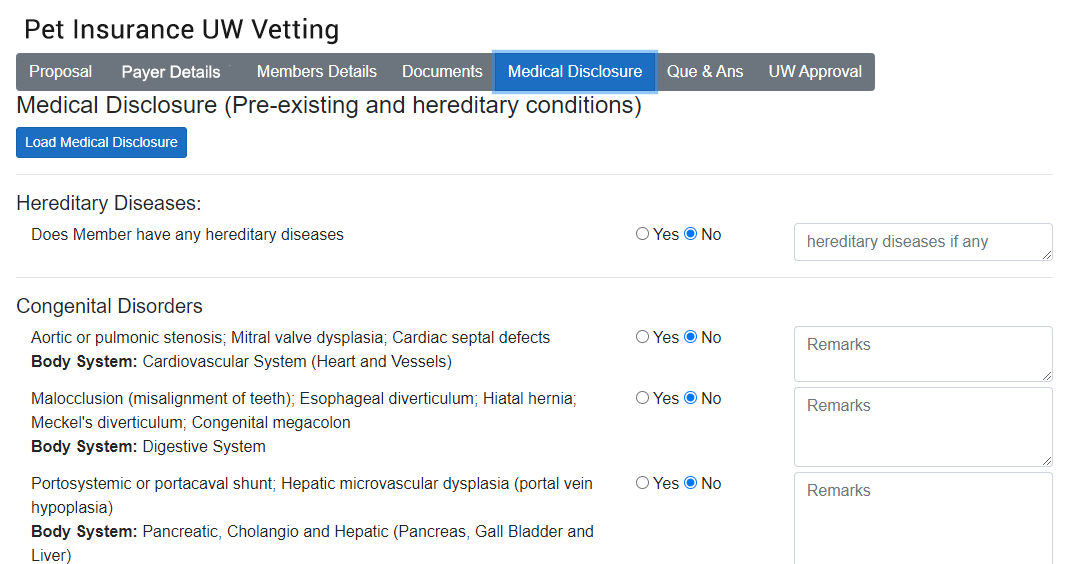
Task: Click the Load Medical Disclosure button
Action: (101, 142)
